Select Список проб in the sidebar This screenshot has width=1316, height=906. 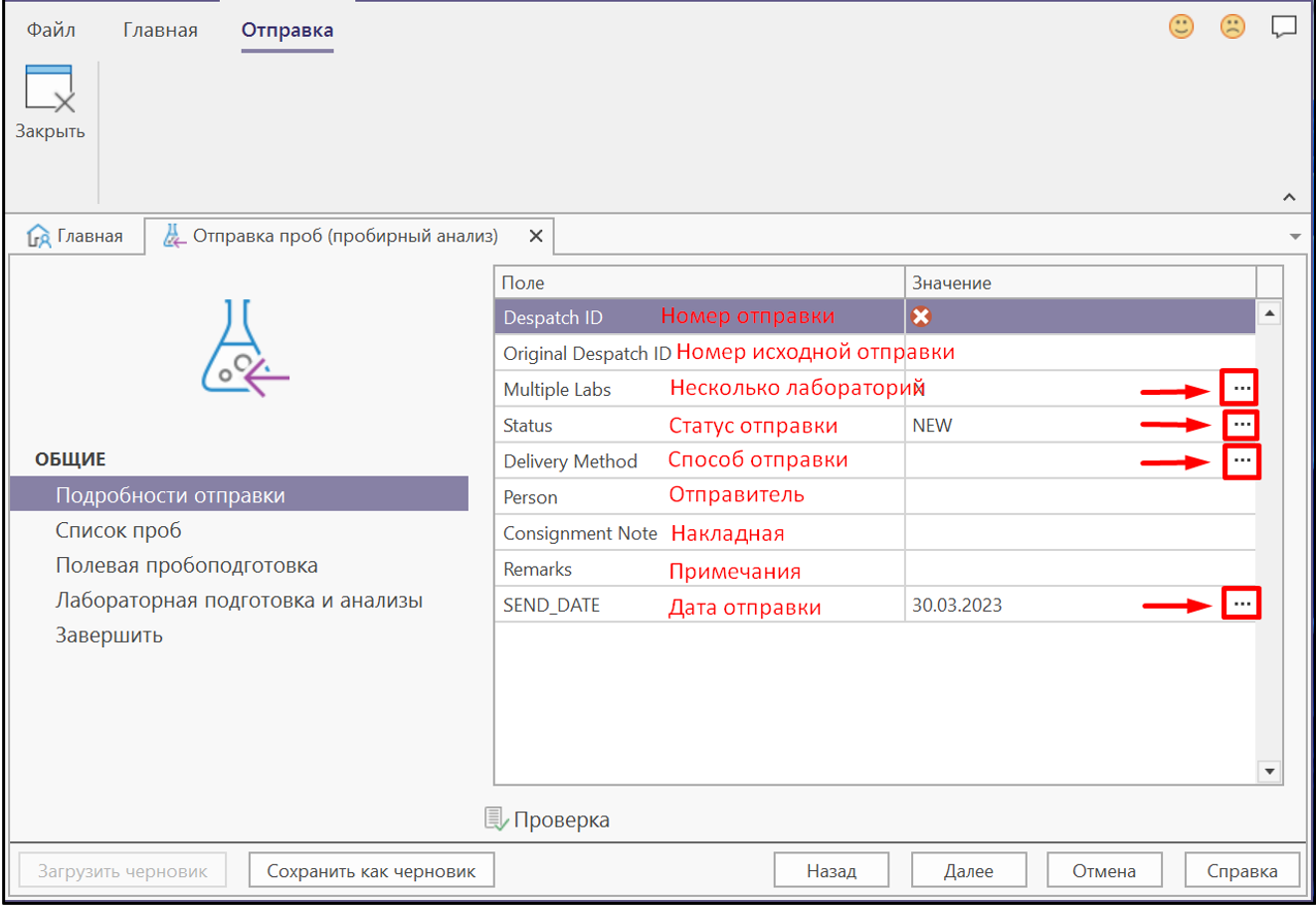coord(118,530)
